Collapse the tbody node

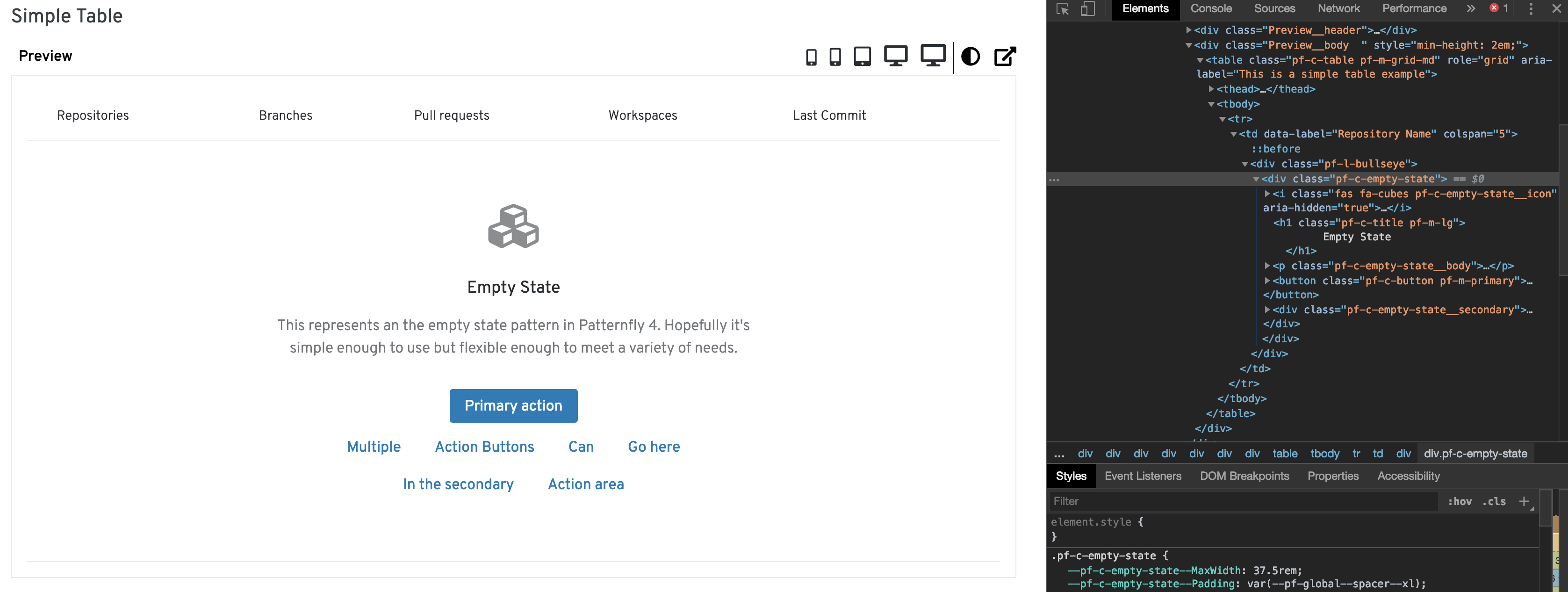pos(1211,104)
